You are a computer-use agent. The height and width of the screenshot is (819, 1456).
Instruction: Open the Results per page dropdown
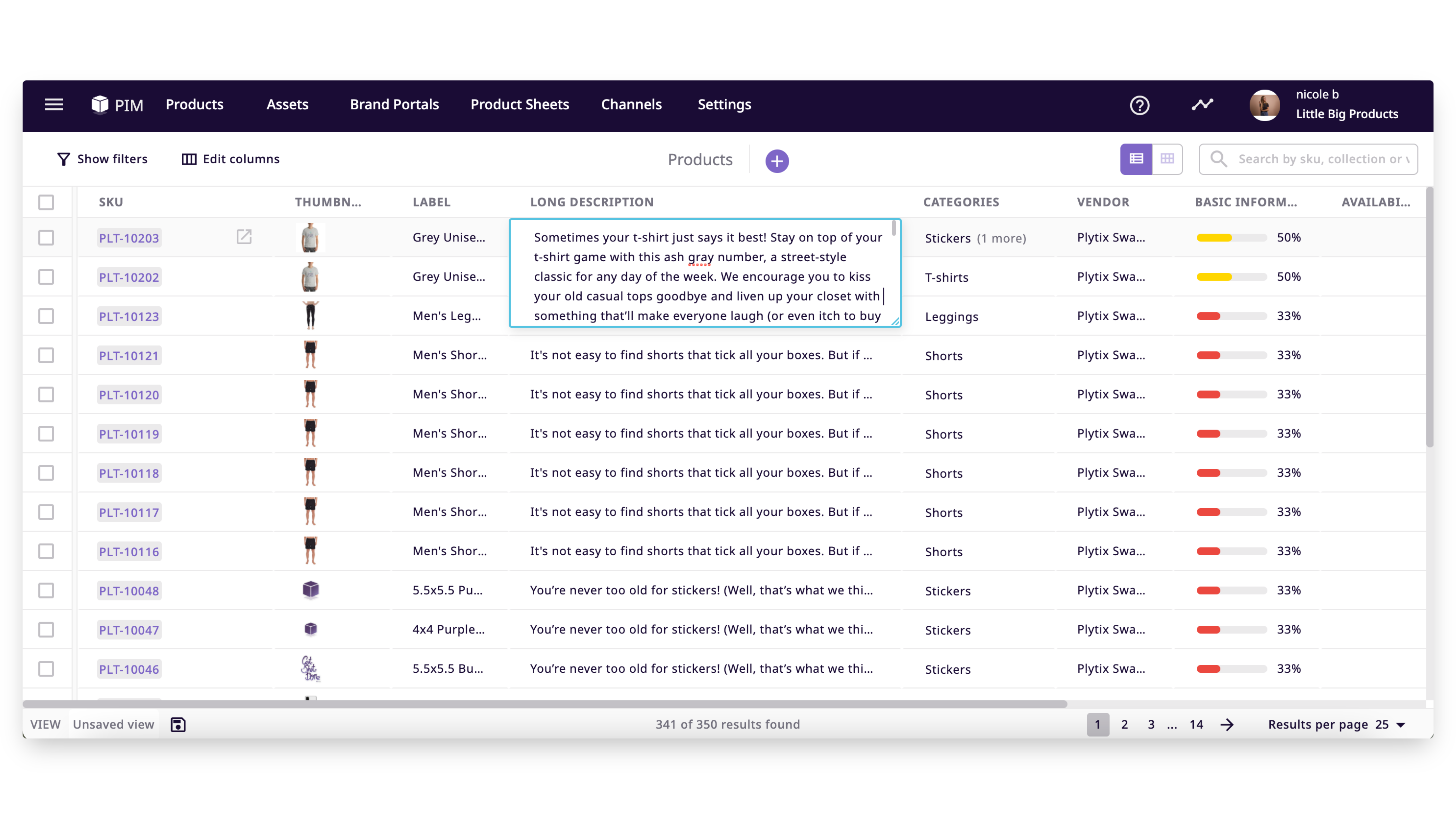[1391, 725]
